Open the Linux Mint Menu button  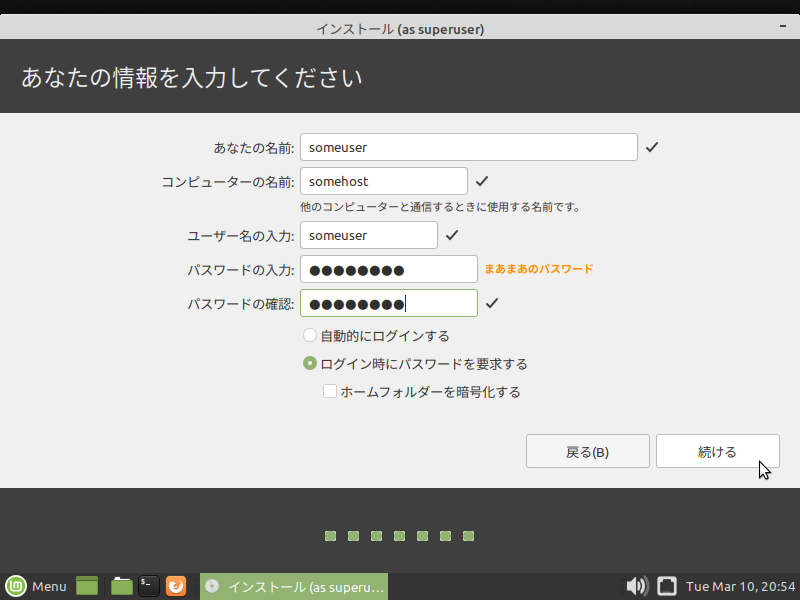36,586
